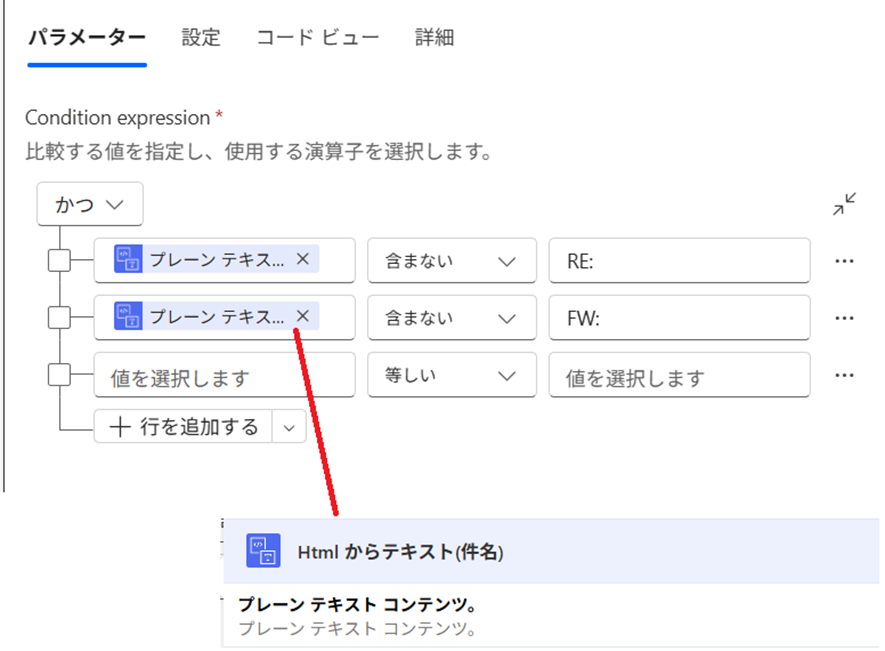The image size is (885, 651).
Task: Click the collapse arrows icon beside condition group
Action: pos(844,205)
